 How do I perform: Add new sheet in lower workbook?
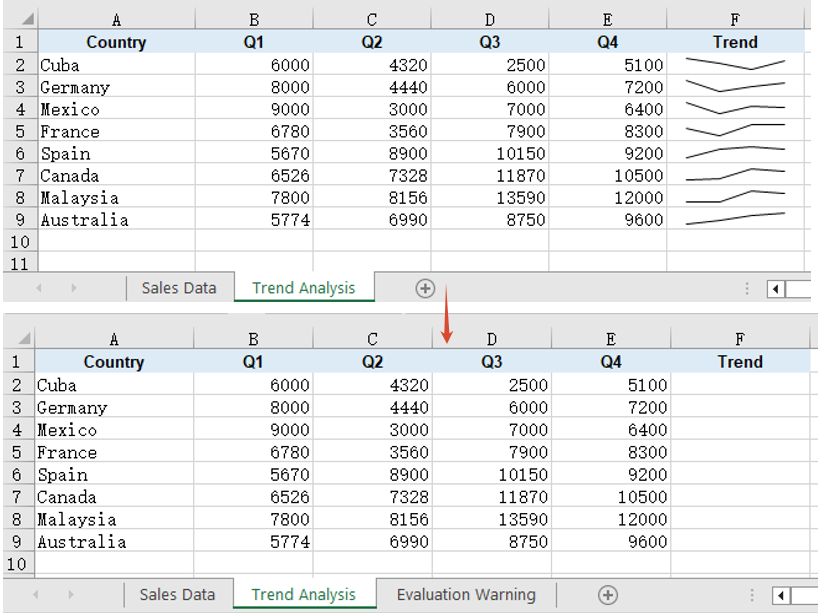607,595
